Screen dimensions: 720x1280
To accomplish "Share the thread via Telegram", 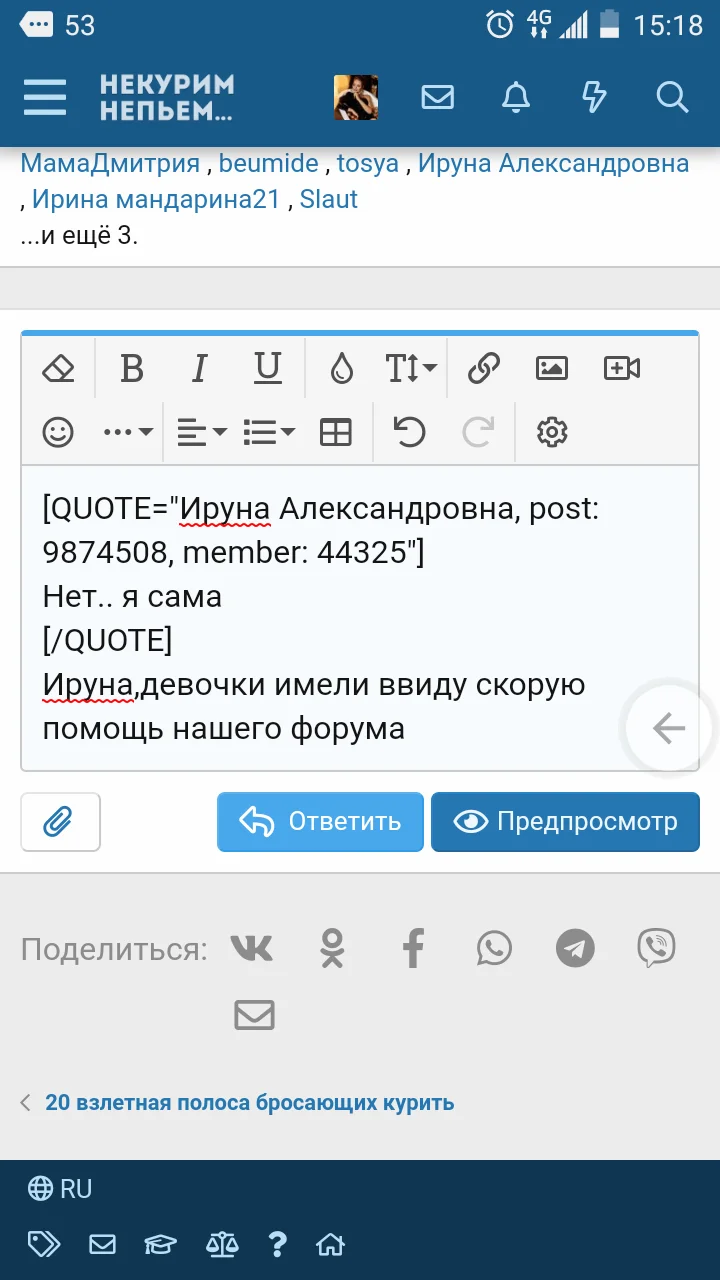I will [575, 948].
